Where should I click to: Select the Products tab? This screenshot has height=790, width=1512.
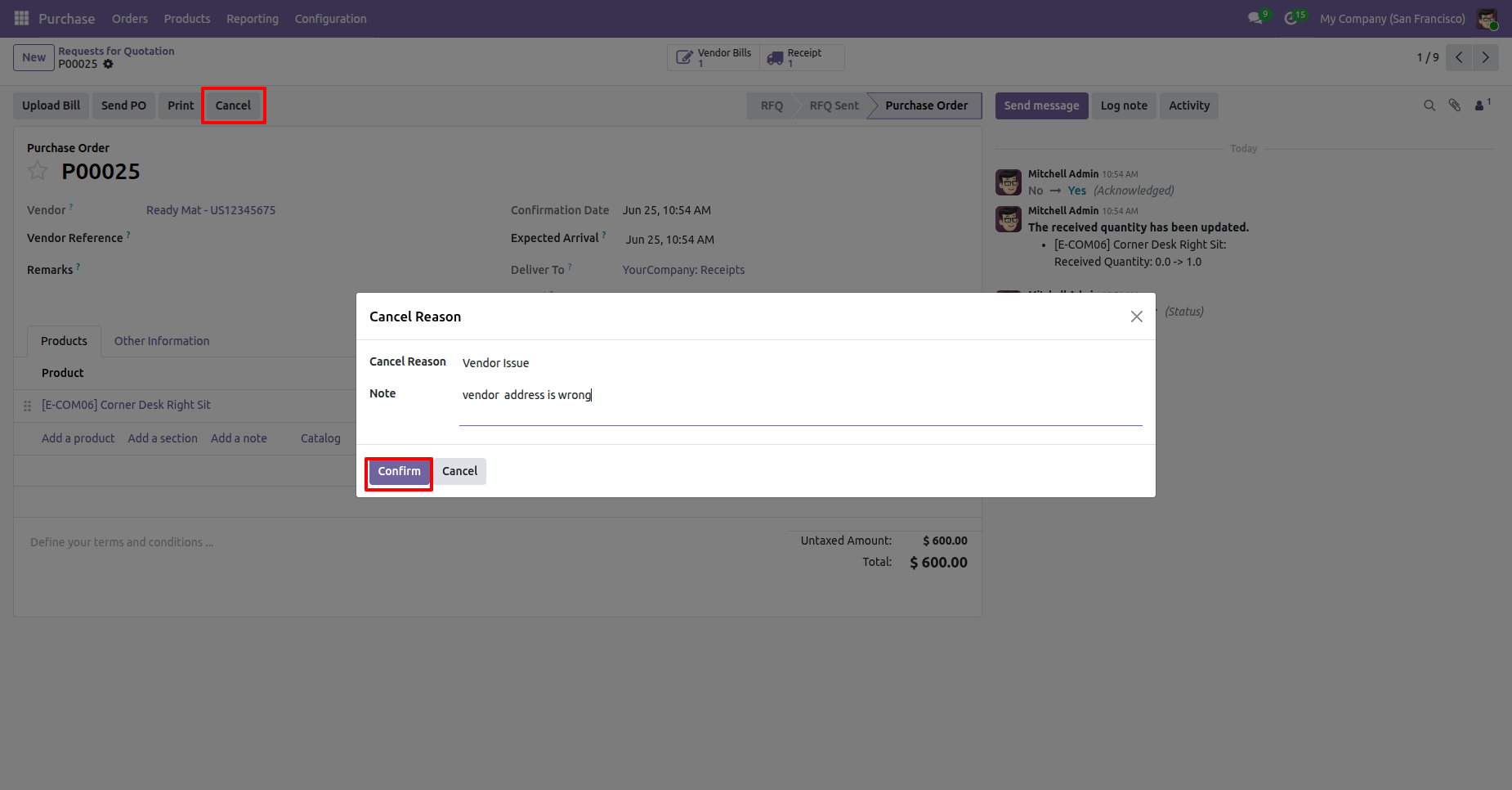tap(64, 341)
